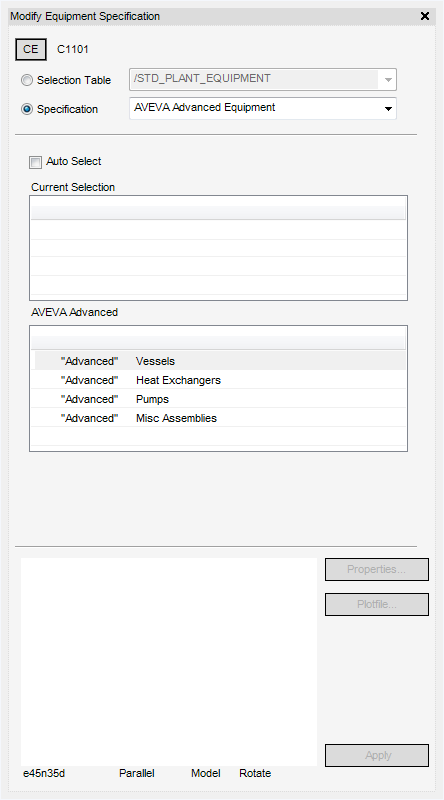This screenshot has width=444, height=800.
Task: Click the Plotfile... button
Action: (377, 605)
